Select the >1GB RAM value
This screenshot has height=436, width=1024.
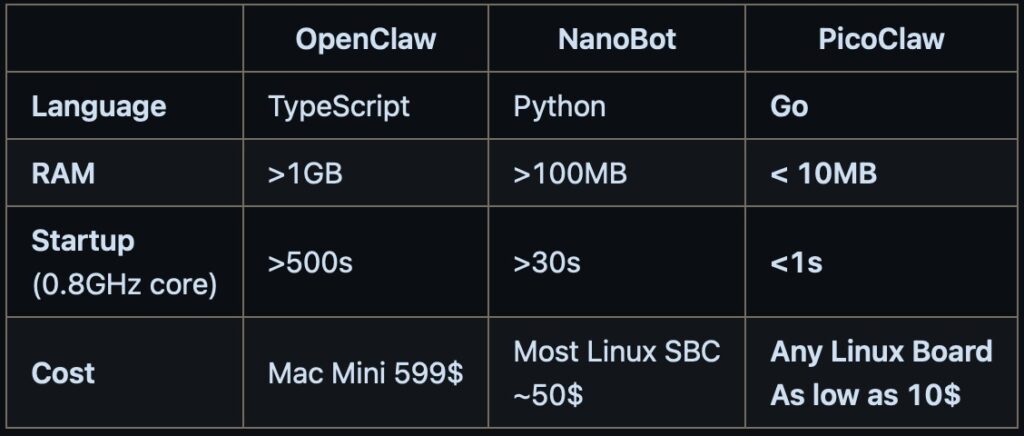tap(305, 173)
